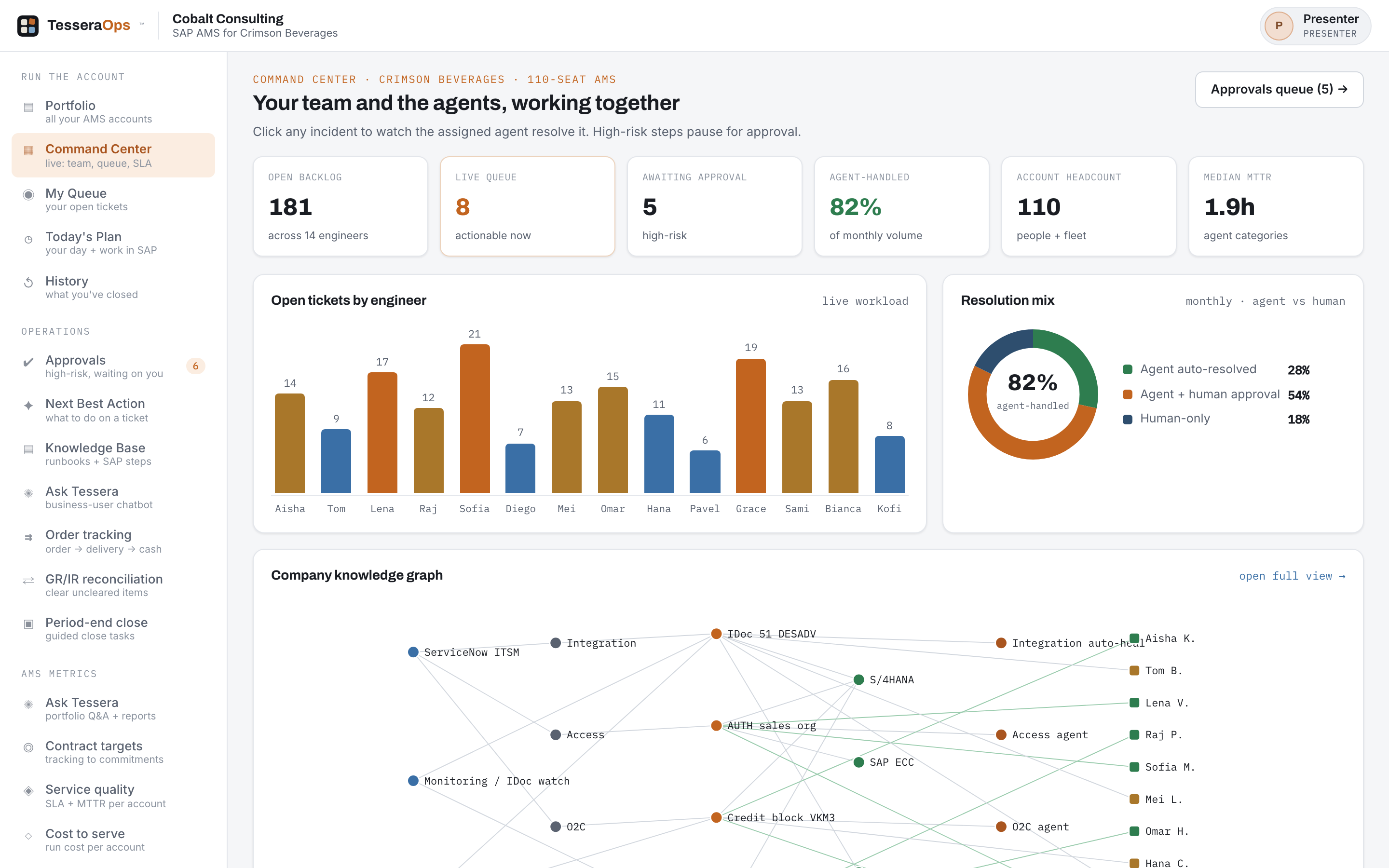
Task: Select the Open Backlog 181 card
Action: [x=340, y=207]
